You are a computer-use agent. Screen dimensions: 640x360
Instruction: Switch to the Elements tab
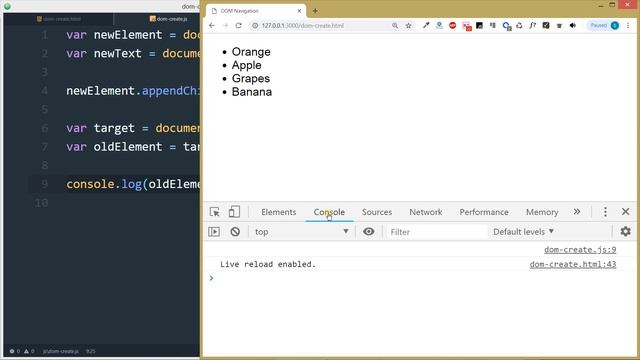point(279,212)
